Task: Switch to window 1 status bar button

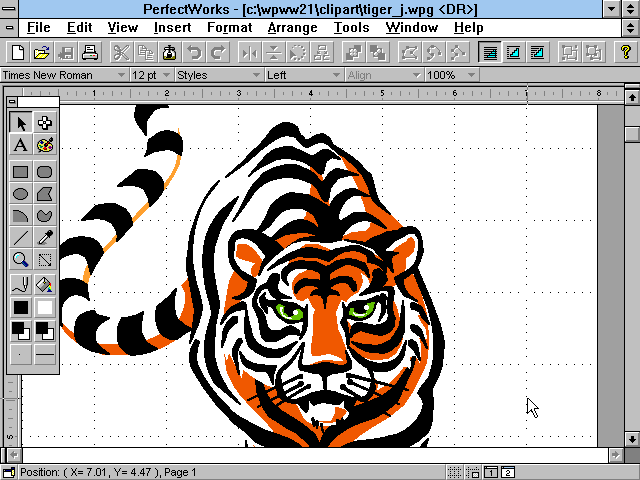Action: pos(491,473)
